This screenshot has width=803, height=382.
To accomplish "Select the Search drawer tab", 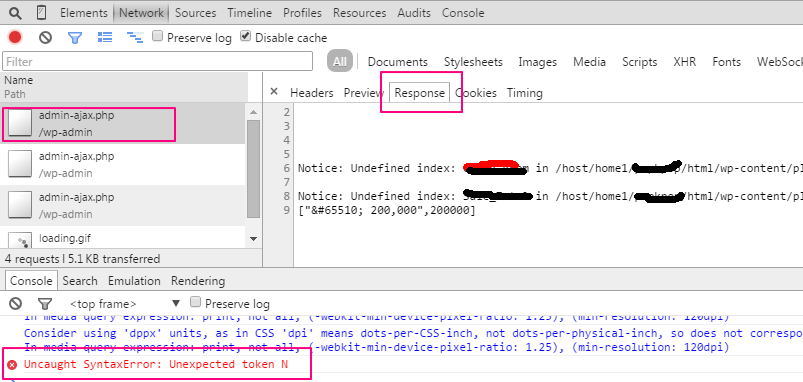I will pyautogui.click(x=80, y=281).
